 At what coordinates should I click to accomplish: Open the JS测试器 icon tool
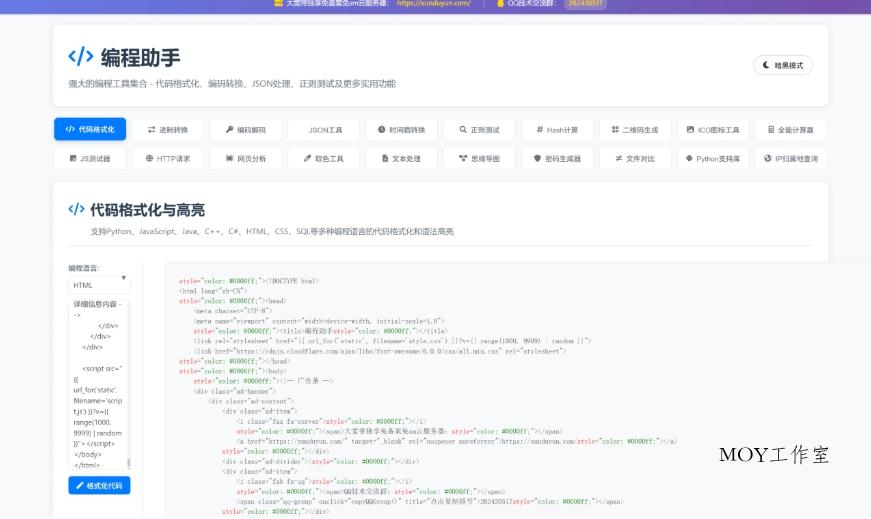pos(90,158)
